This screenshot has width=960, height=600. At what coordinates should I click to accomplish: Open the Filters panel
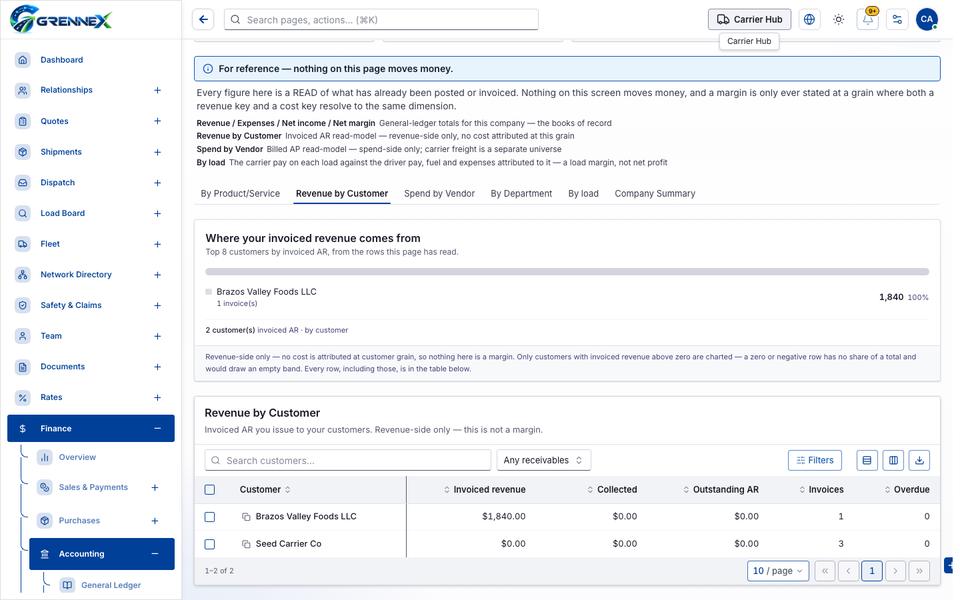[x=815, y=460]
